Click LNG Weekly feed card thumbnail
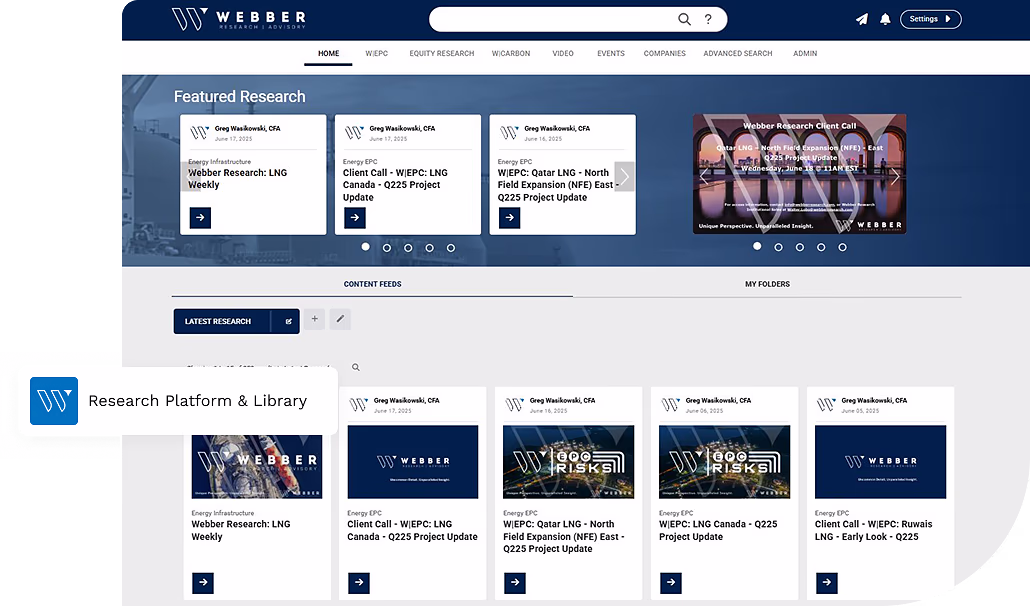This screenshot has width=1030, height=606. click(x=257, y=466)
